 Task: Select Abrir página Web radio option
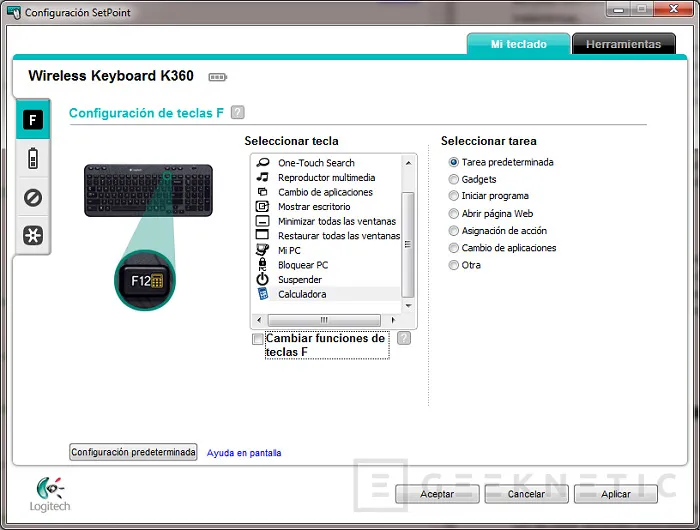click(x=454, y=213)
